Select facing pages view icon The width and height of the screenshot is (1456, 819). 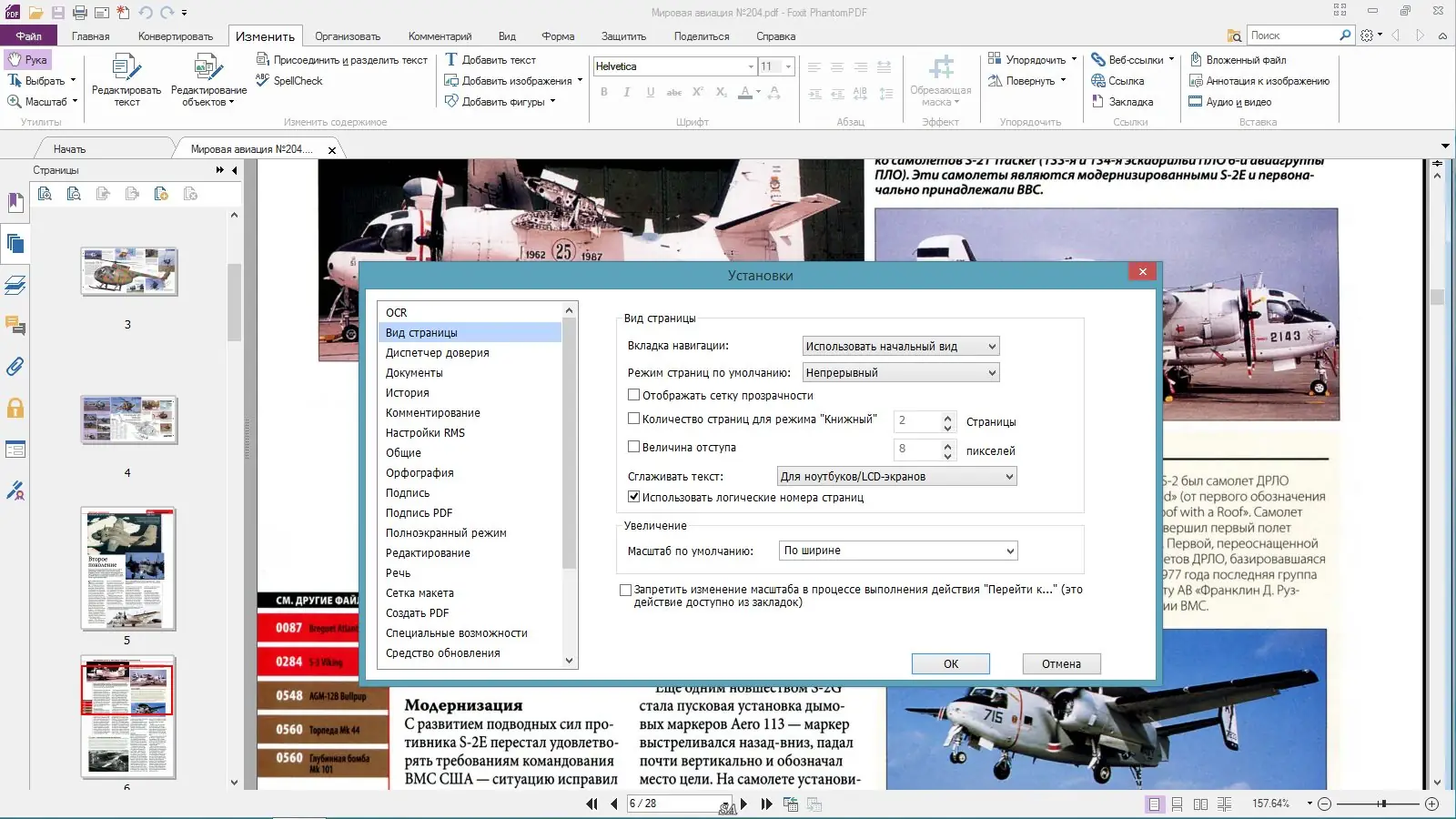[1201, 804]
